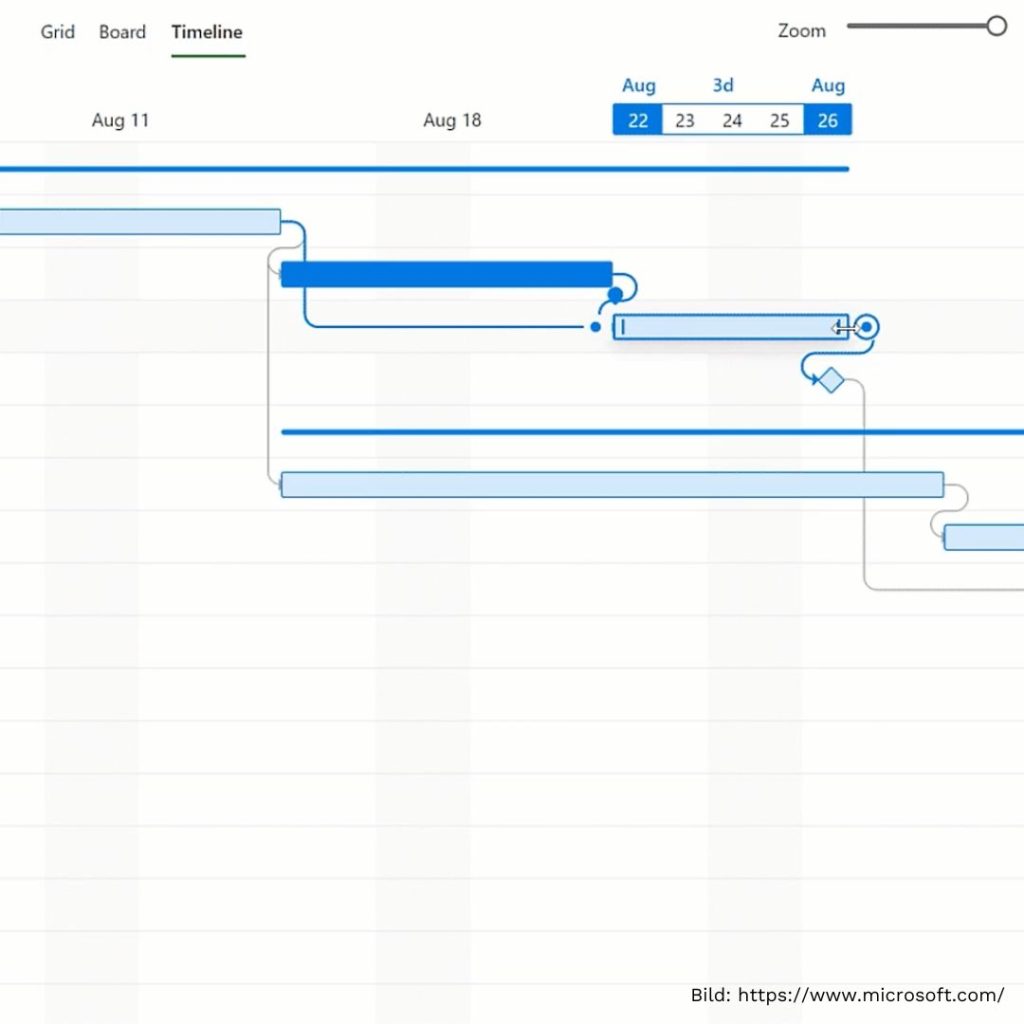Screen dimensions: 1024x1024
Task: Click the long light blue task bar below
Action: (612, 484)
